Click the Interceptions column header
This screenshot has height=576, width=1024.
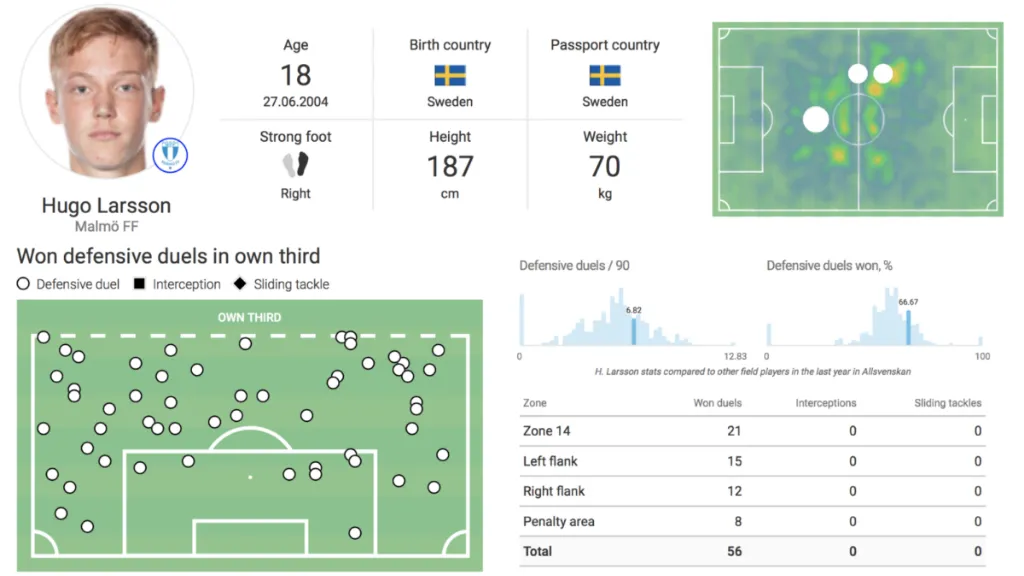[826, 403]
